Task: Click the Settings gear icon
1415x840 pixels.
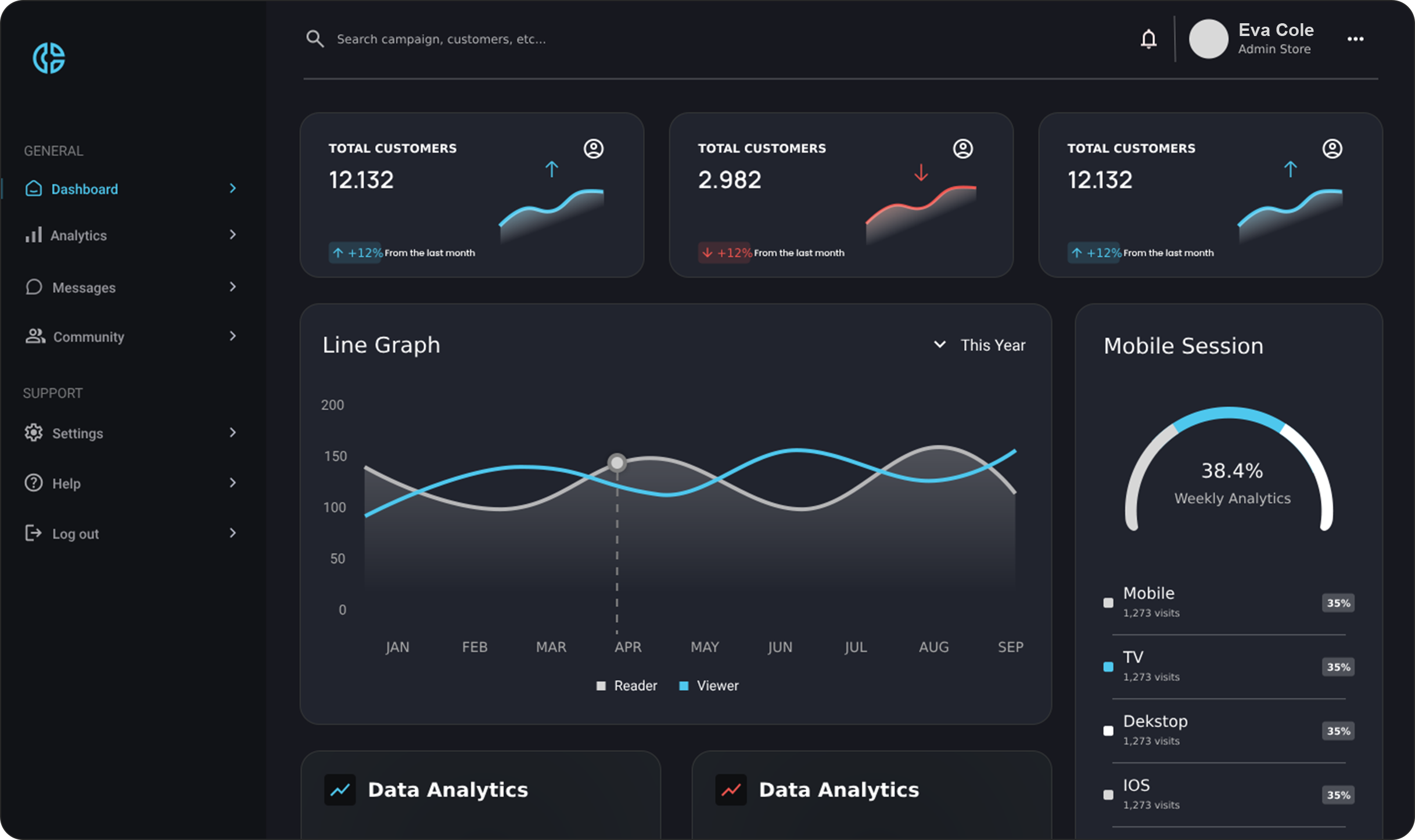Action: (x=34, y=433)
